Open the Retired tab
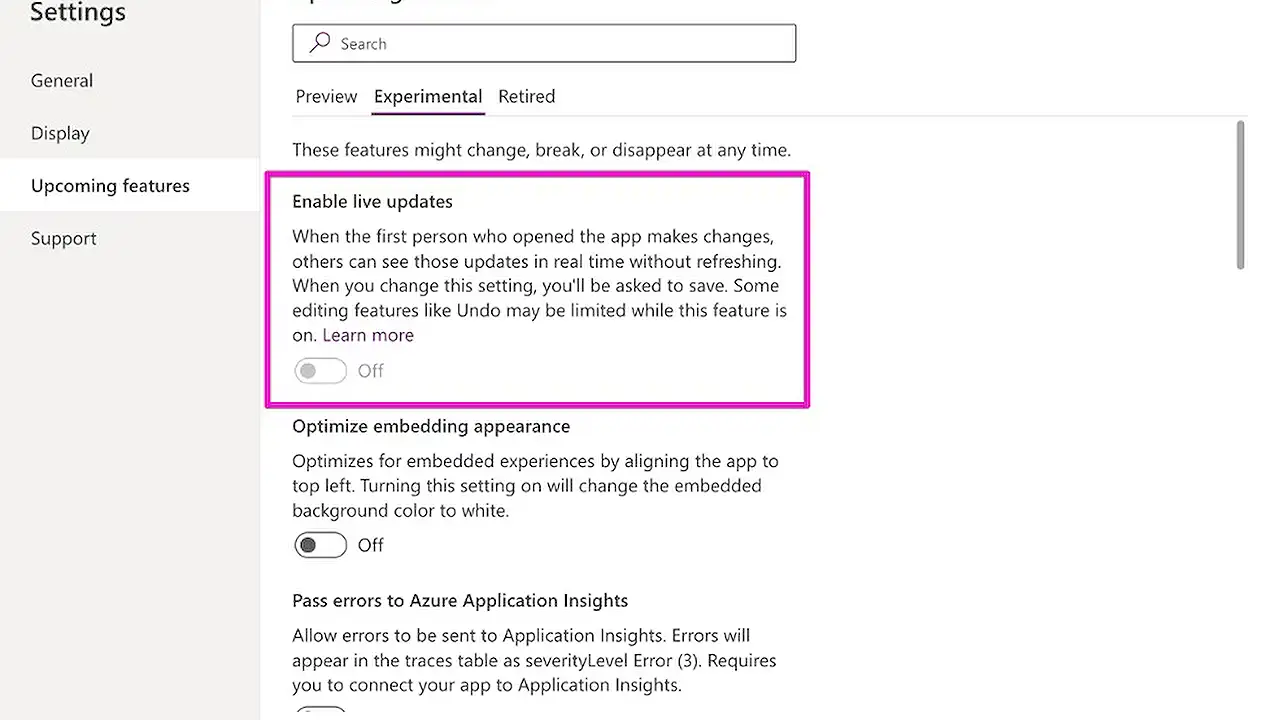The width and height of the screenshot is (1280, 720). (526, 97)
